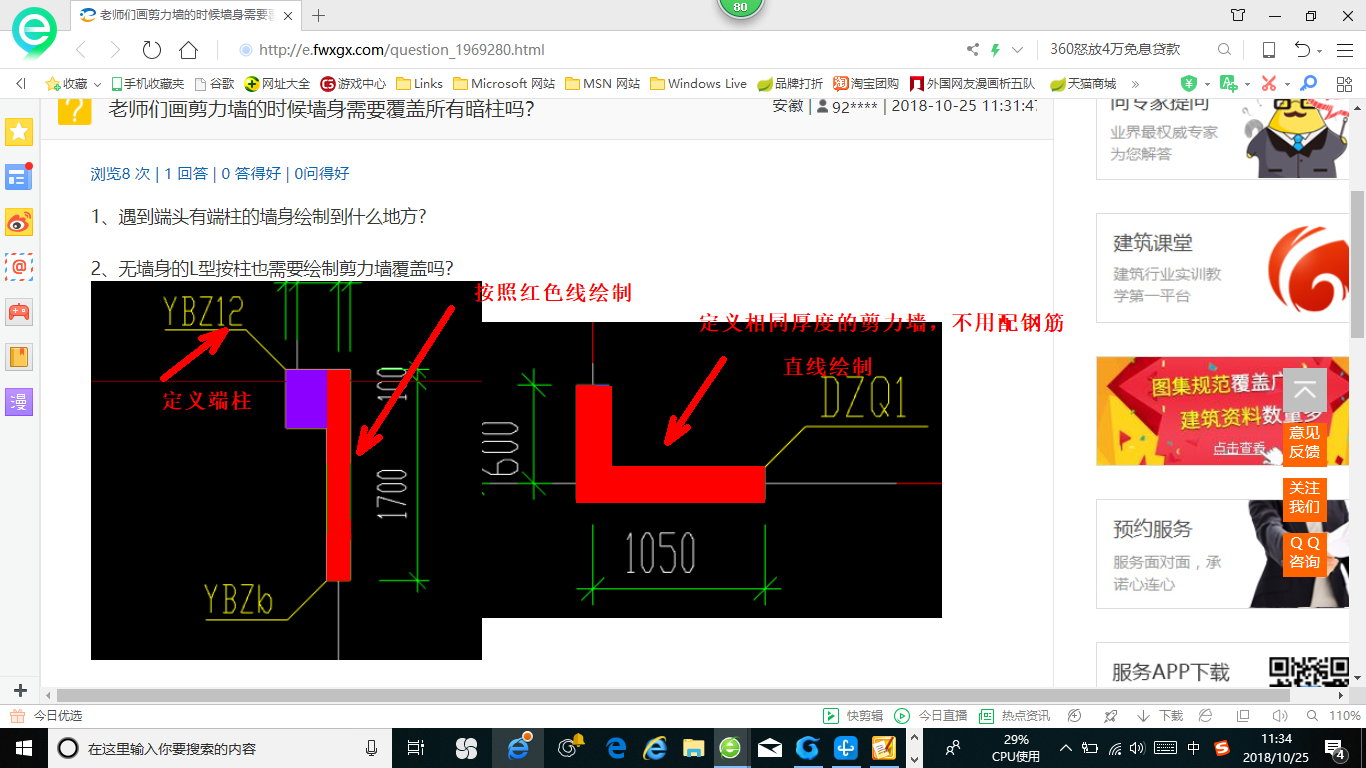The height and width of the screenshot is (768, 1366).
Task: Click the scissors screenshot tool icon
Action: 1269,84
